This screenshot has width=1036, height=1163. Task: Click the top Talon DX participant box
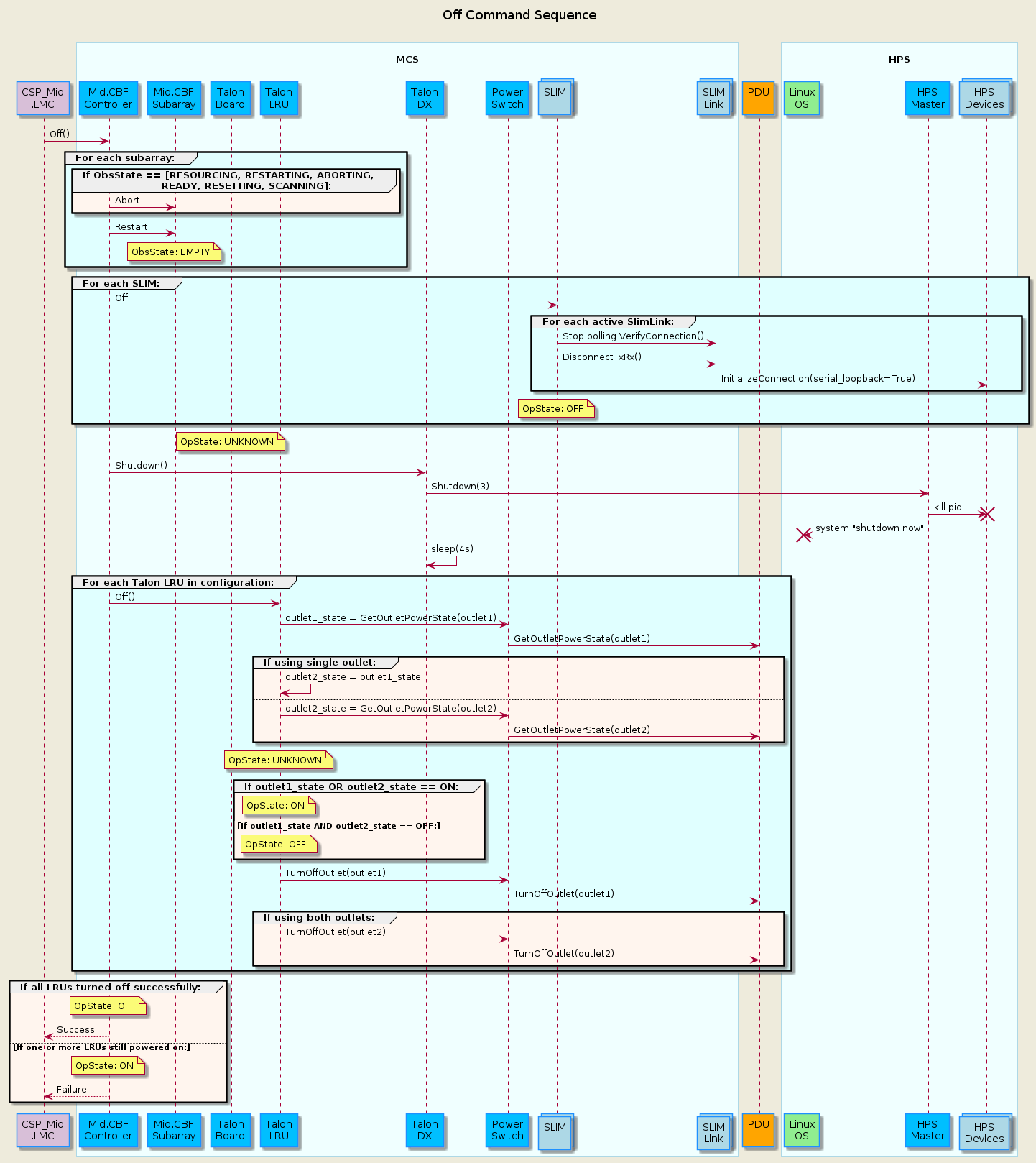tap(425, 98)
